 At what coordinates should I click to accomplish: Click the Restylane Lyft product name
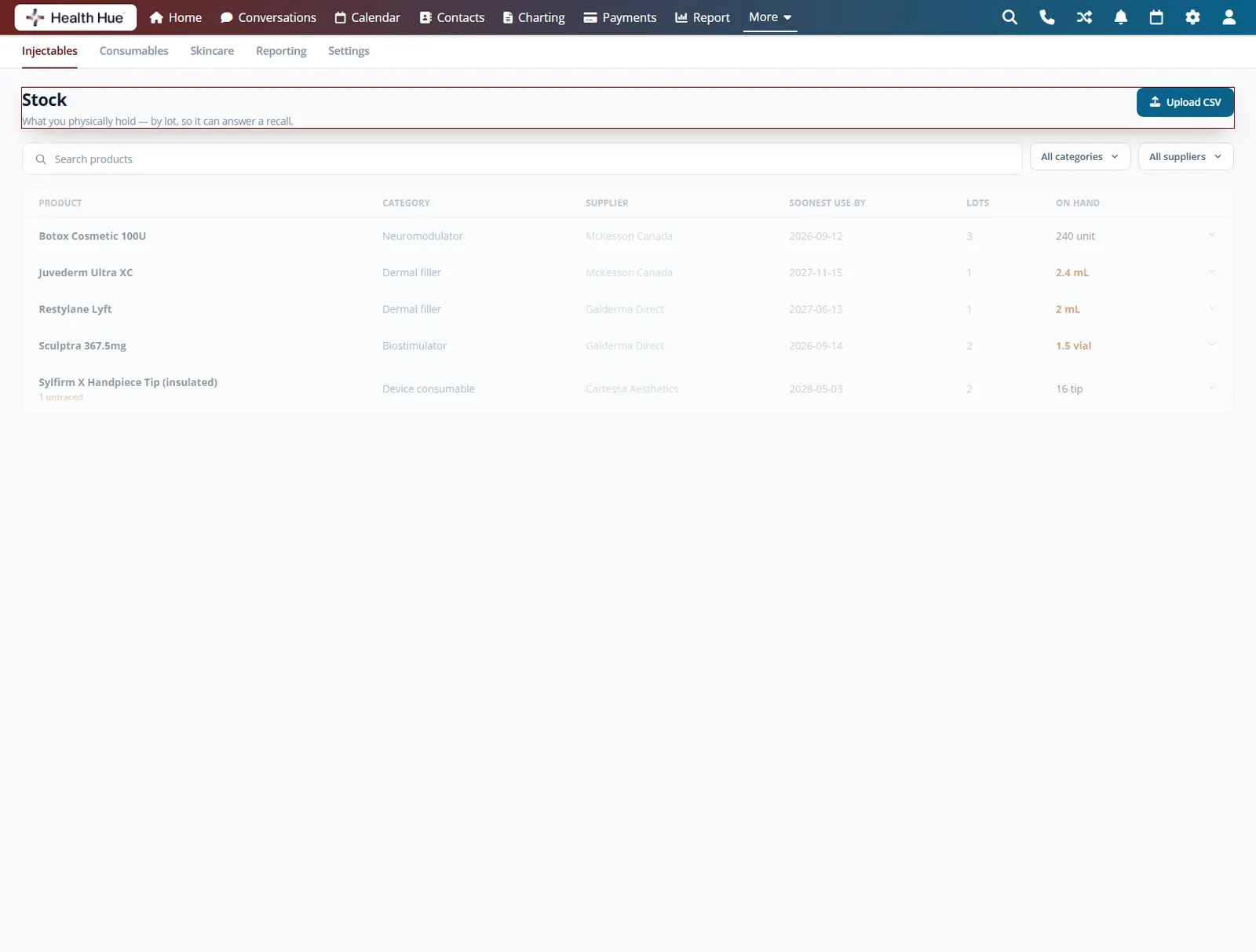click(x=75, y=309)
